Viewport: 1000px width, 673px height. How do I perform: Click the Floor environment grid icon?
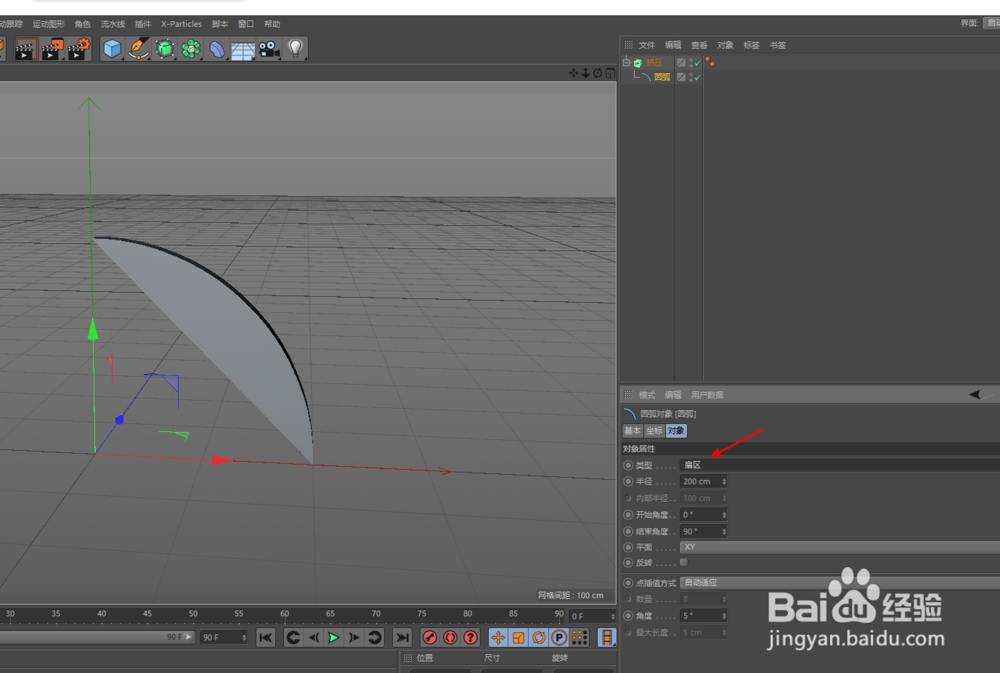(x=243, y=50)
